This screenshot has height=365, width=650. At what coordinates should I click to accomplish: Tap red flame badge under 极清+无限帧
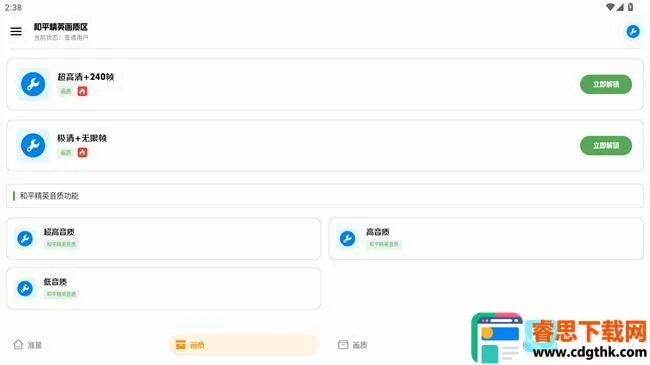(x=82, y=153)
